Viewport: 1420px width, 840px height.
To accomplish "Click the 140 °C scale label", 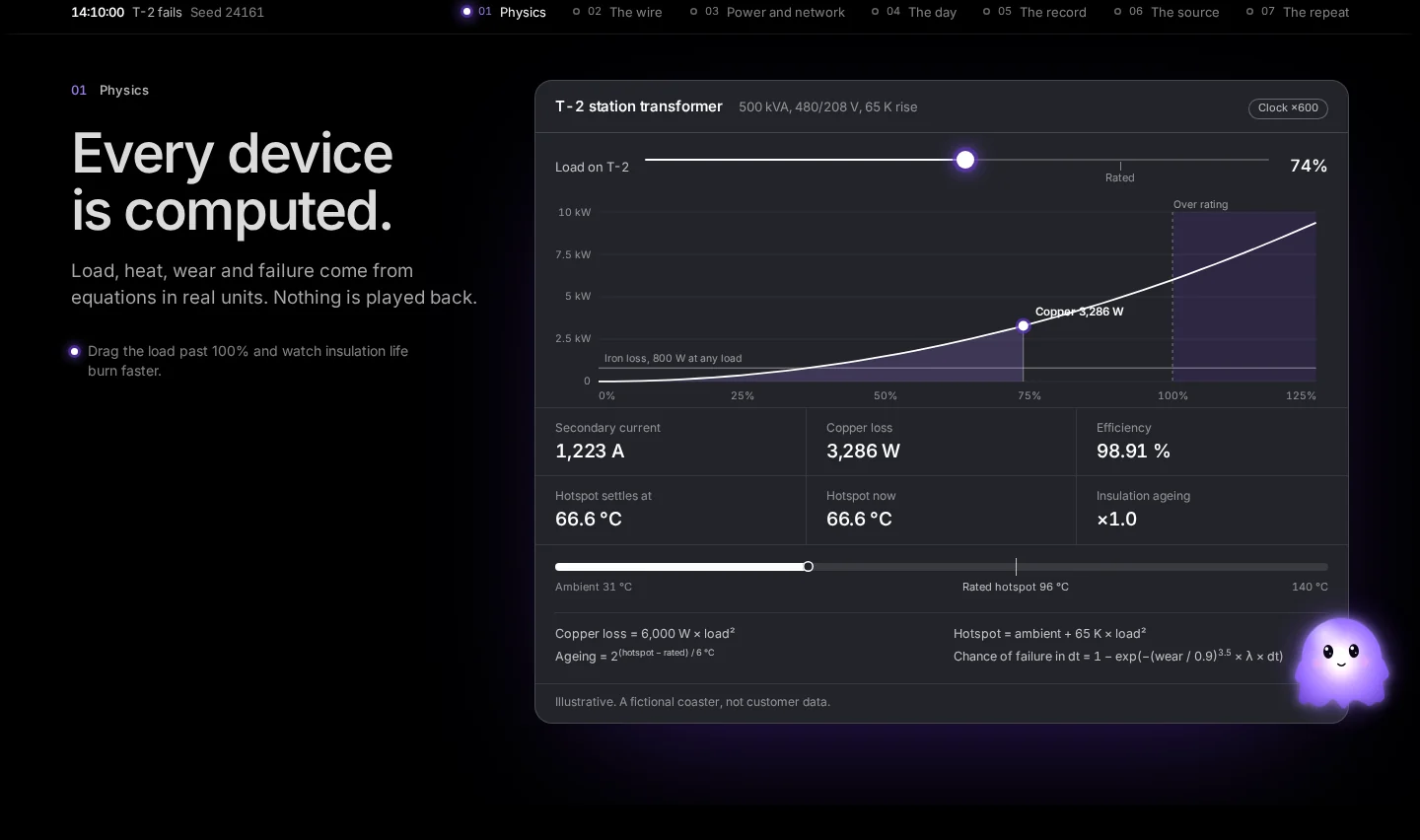I will pos(1310,587).
